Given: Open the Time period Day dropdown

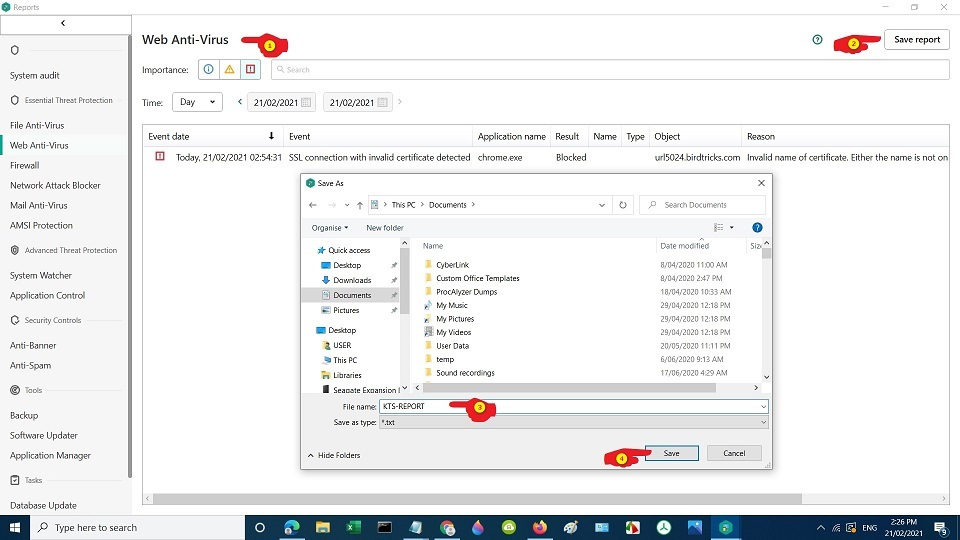Looking at the screenshot, I should click(197, 102).
